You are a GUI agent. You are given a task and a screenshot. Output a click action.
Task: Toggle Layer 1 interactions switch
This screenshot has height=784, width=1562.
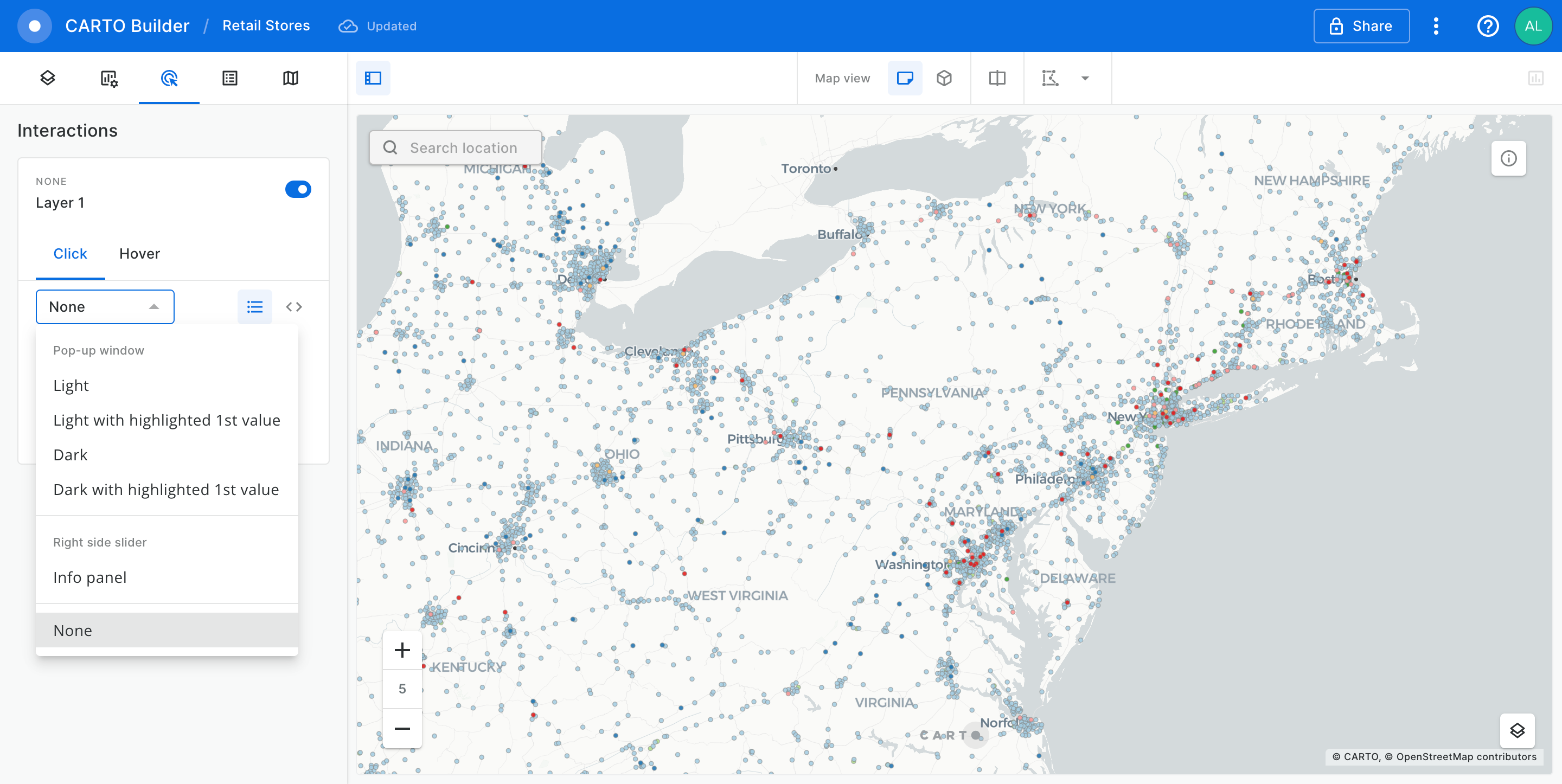pyautogui.click(x=298, y=189)
